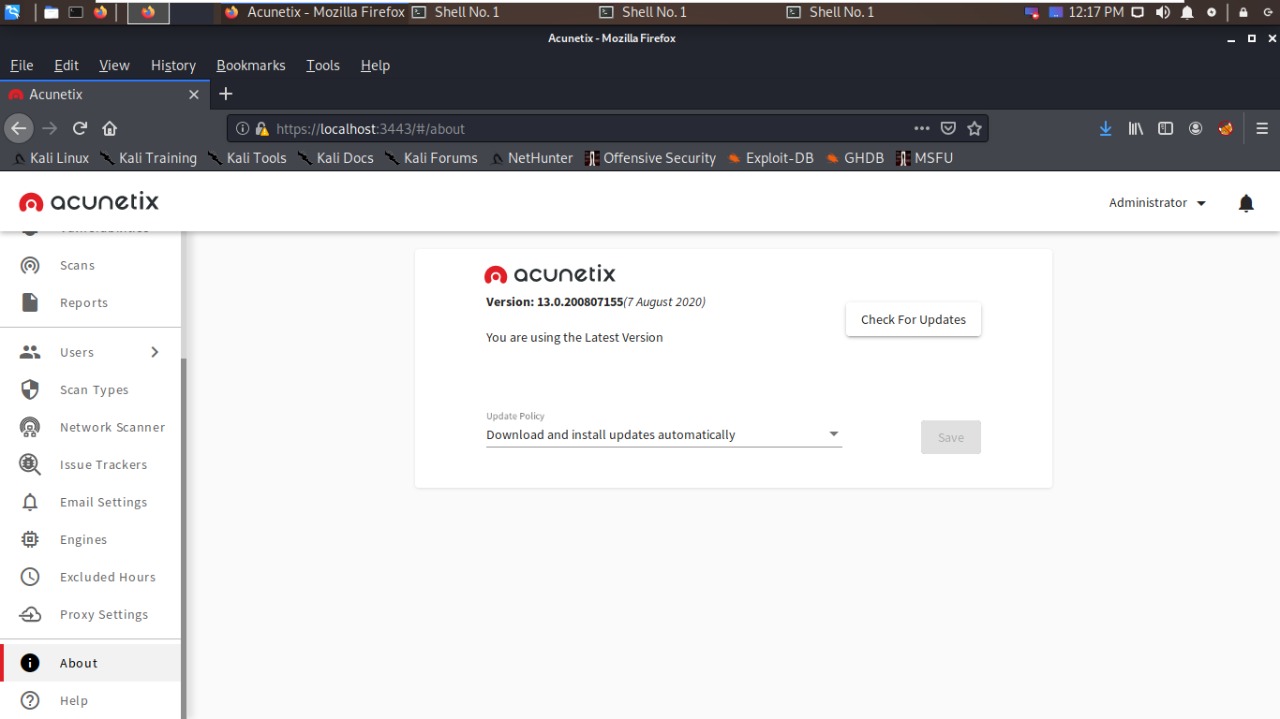Open Firefox account icon
The height and width of the screenshot is (719, 1280).
point(1195,128)
